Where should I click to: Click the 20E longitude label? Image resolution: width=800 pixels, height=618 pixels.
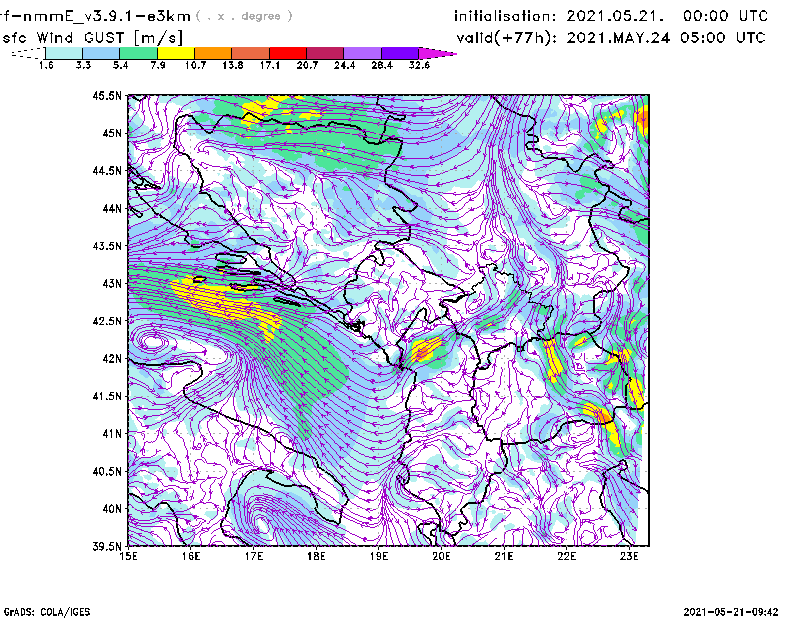pyautogui.click(x=441, y=556)
